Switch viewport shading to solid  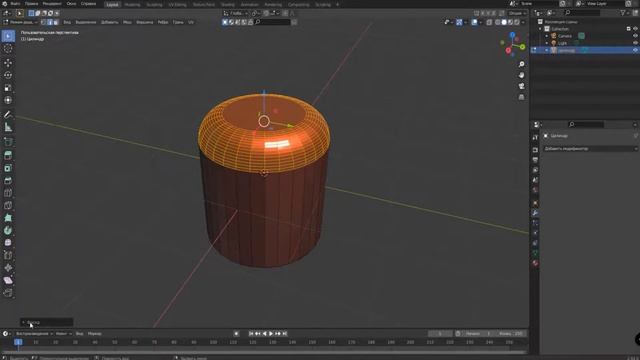coord(504,22)
